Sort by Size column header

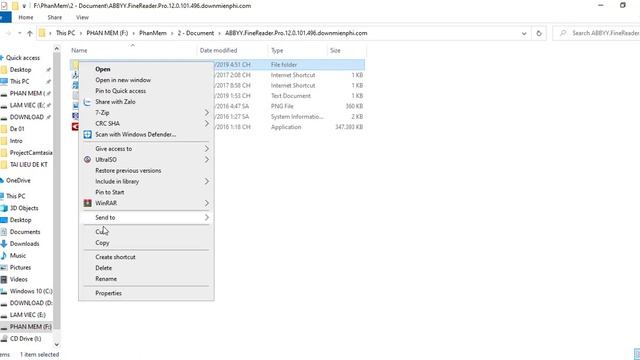click(335, 51)
